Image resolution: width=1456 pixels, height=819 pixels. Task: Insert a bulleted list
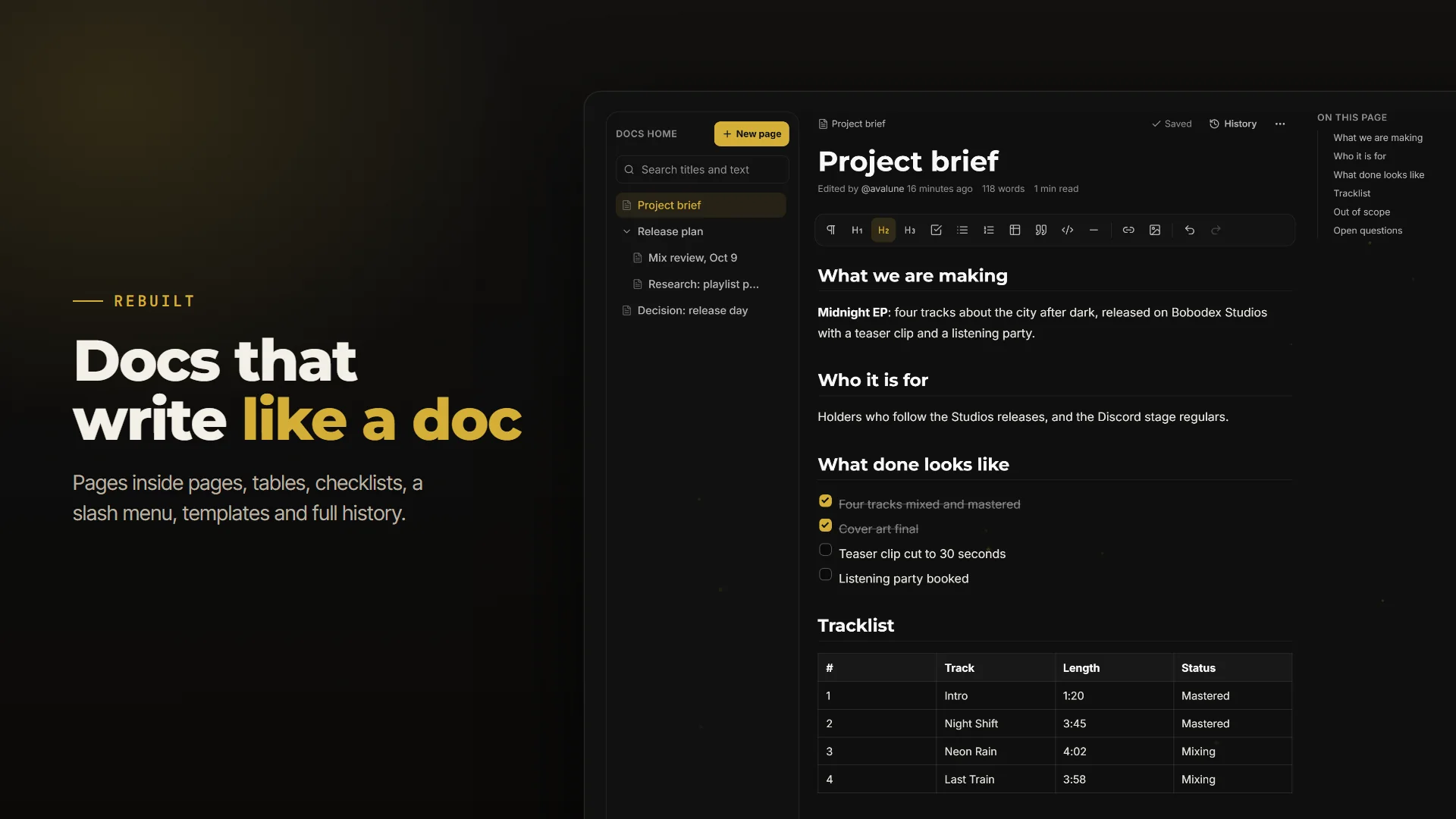[x=962, y=230]
